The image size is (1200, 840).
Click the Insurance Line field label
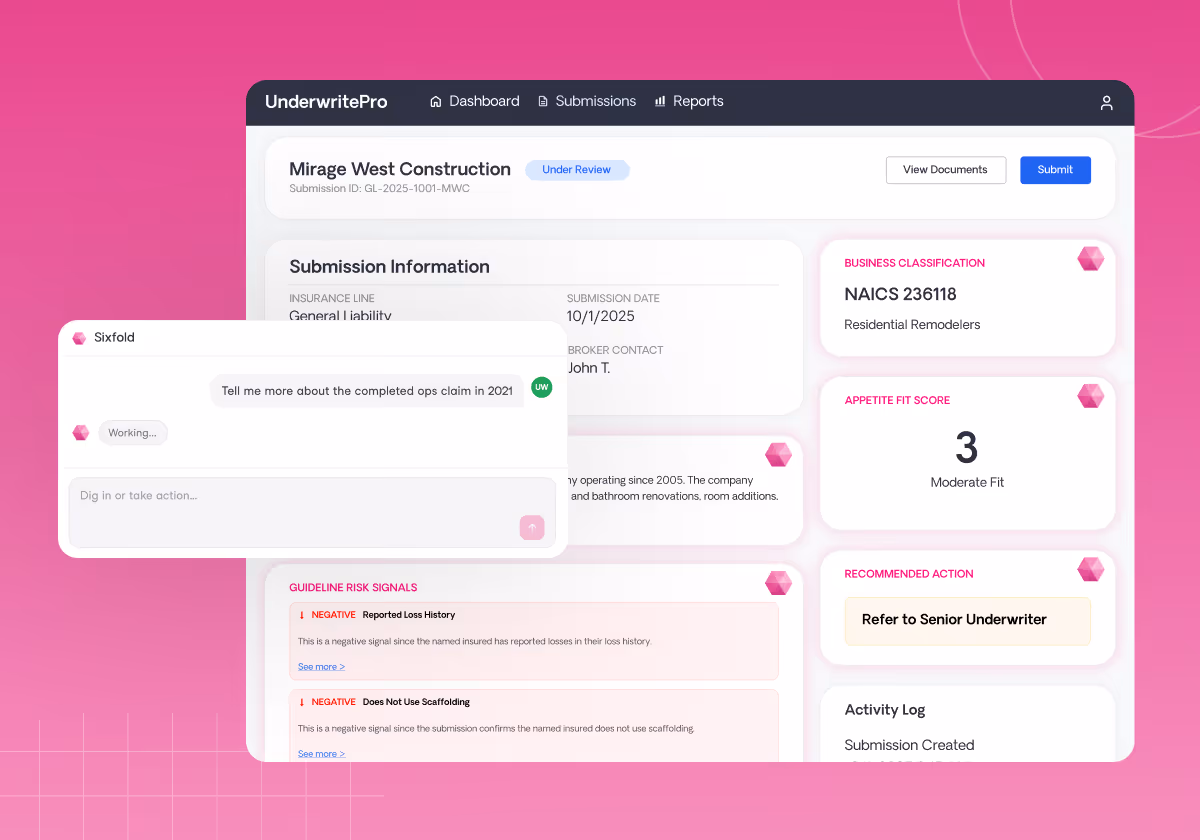point(332,298)
